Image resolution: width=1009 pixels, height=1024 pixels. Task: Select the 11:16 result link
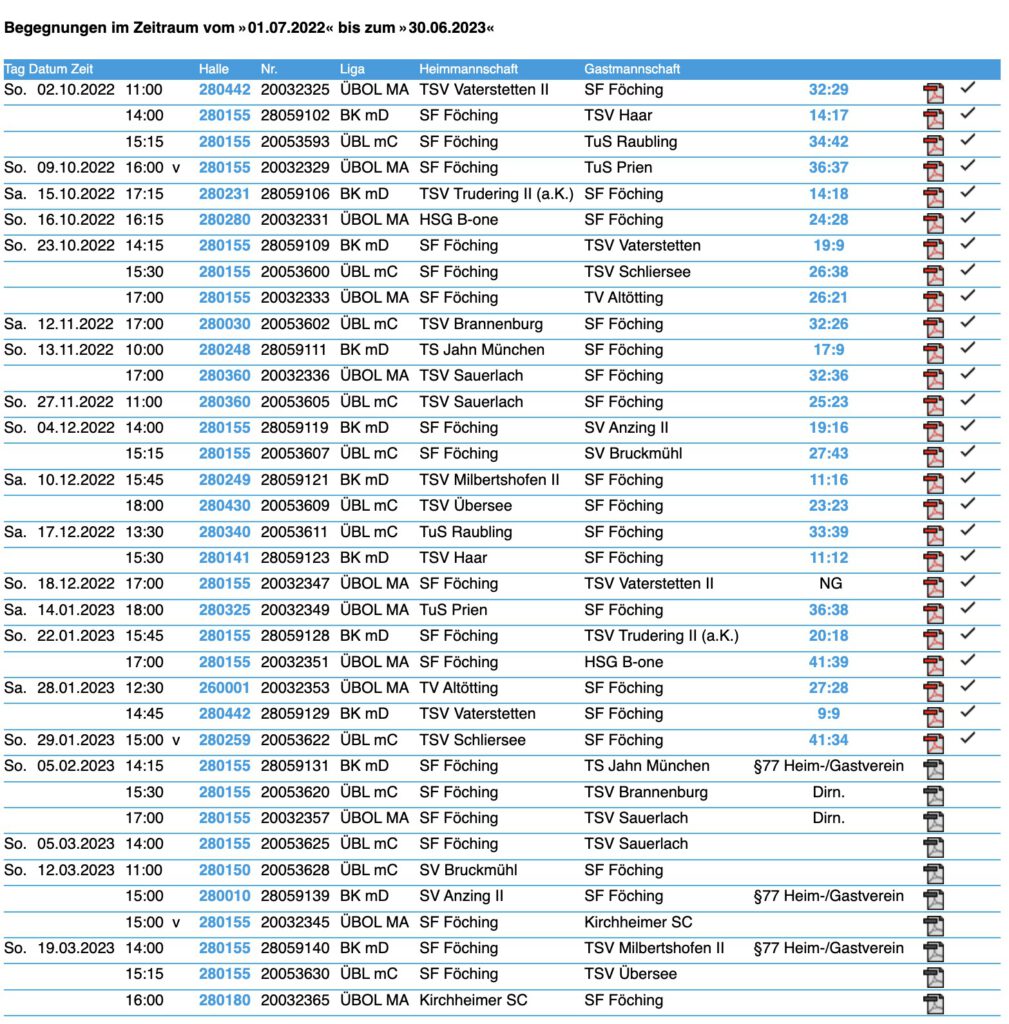tap(828, 480)
